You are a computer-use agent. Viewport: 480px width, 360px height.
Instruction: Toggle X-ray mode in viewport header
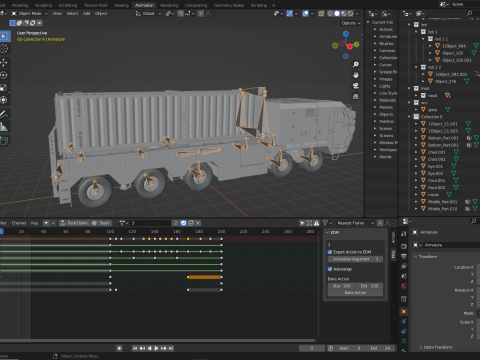(x=321, y=14)
